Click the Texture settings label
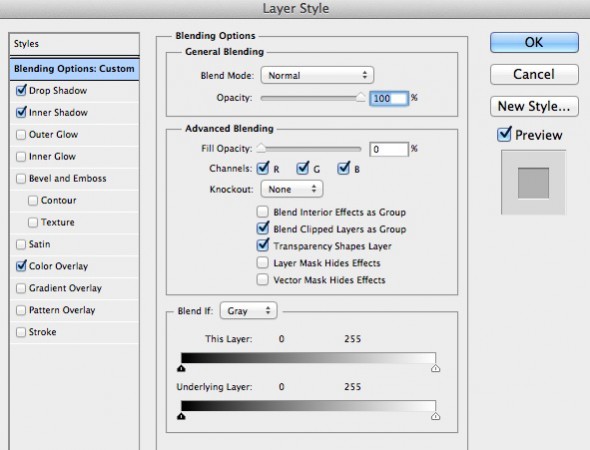 pyautogui.click(x=58, y=222)
